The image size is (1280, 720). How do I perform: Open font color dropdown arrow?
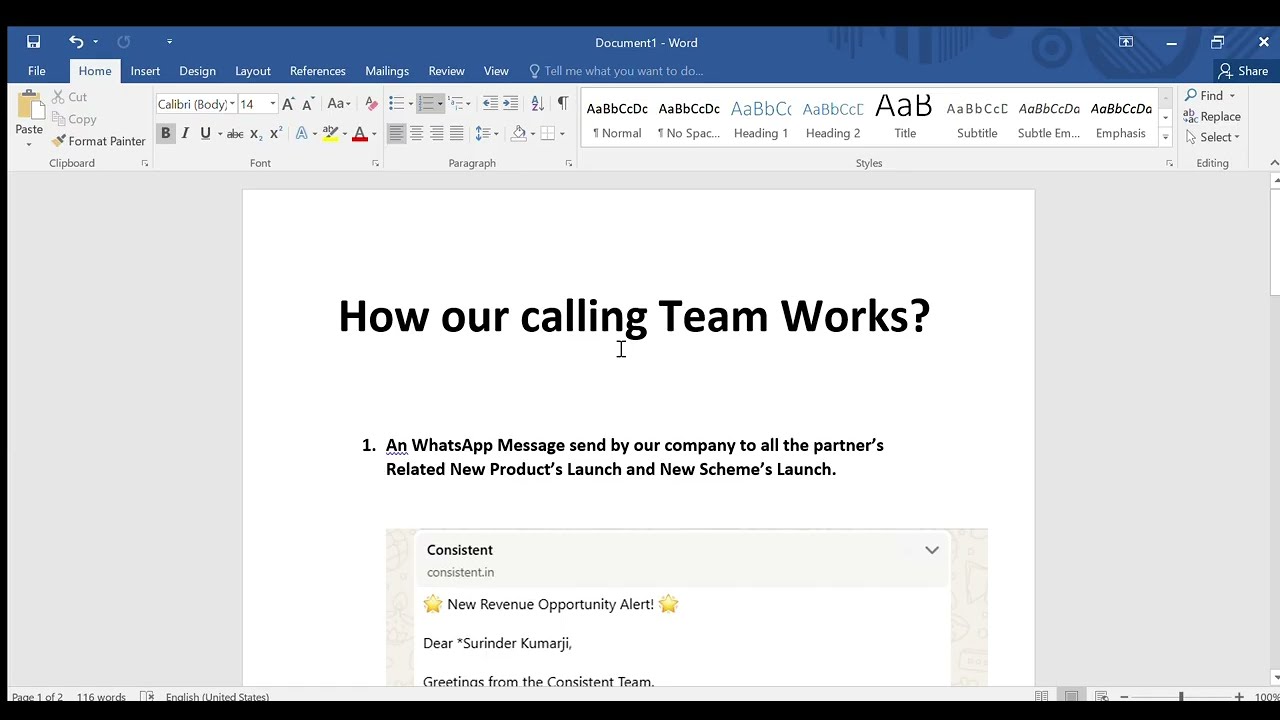(374, 133)
